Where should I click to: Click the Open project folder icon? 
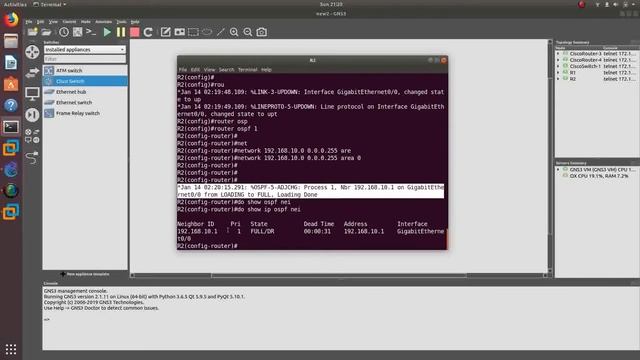(46, 32)
